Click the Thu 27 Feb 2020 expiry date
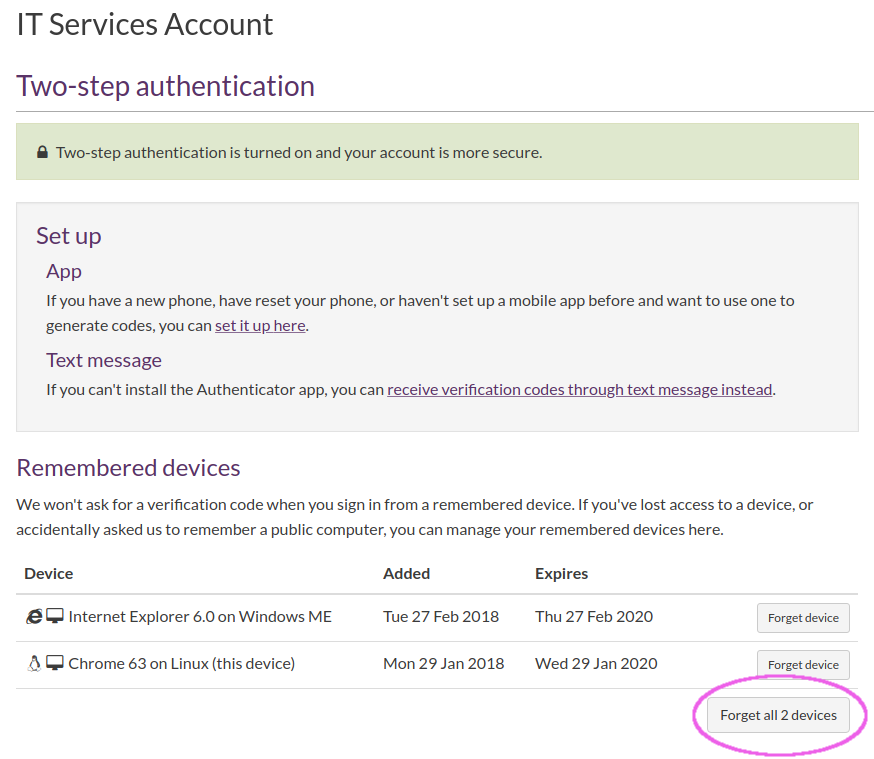 click(595, 617)
